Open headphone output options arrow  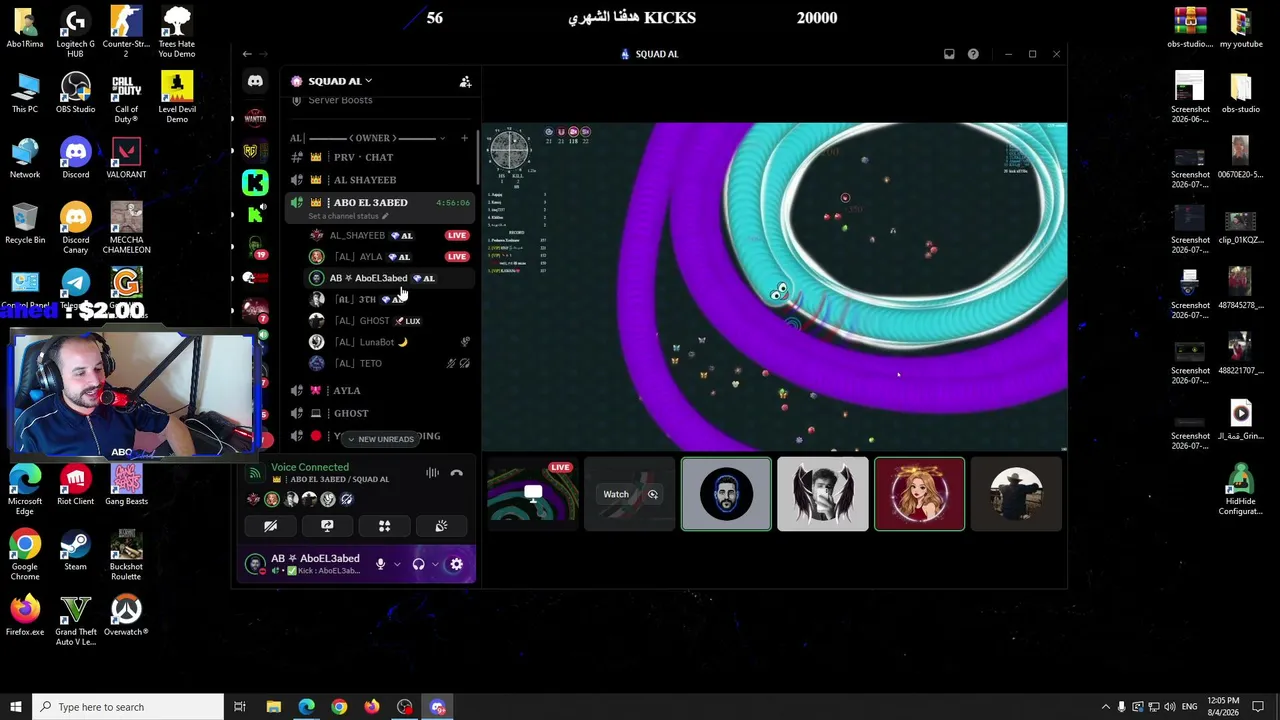coord(435,565)
